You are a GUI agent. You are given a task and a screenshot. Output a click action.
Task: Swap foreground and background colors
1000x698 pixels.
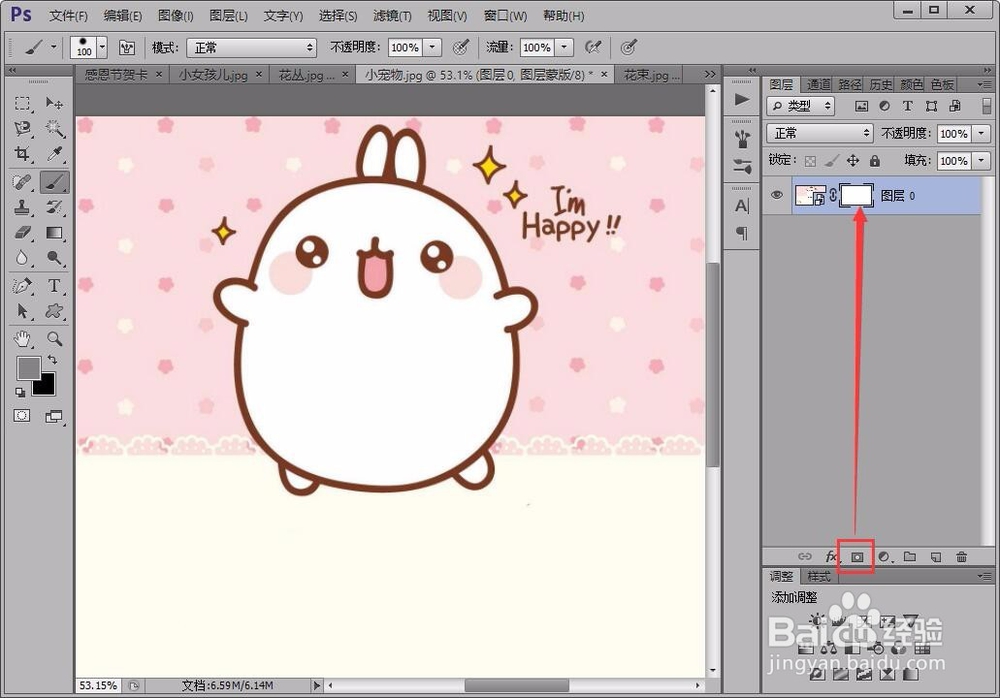point(52,360)
